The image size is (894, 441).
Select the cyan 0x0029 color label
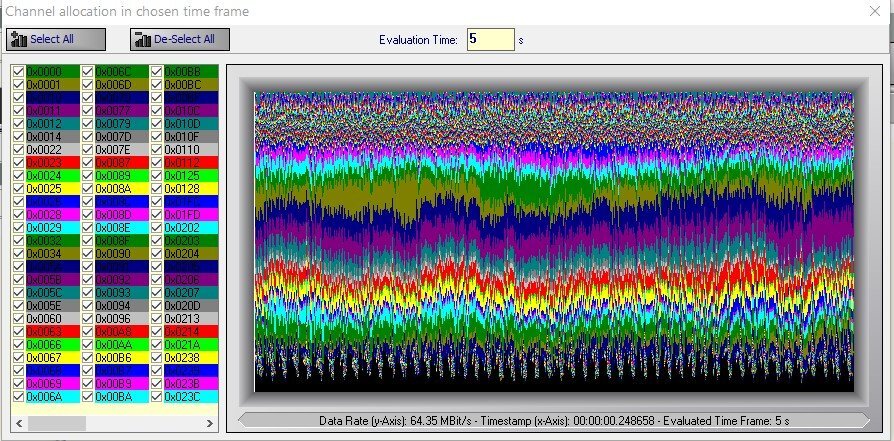point(52,228)
